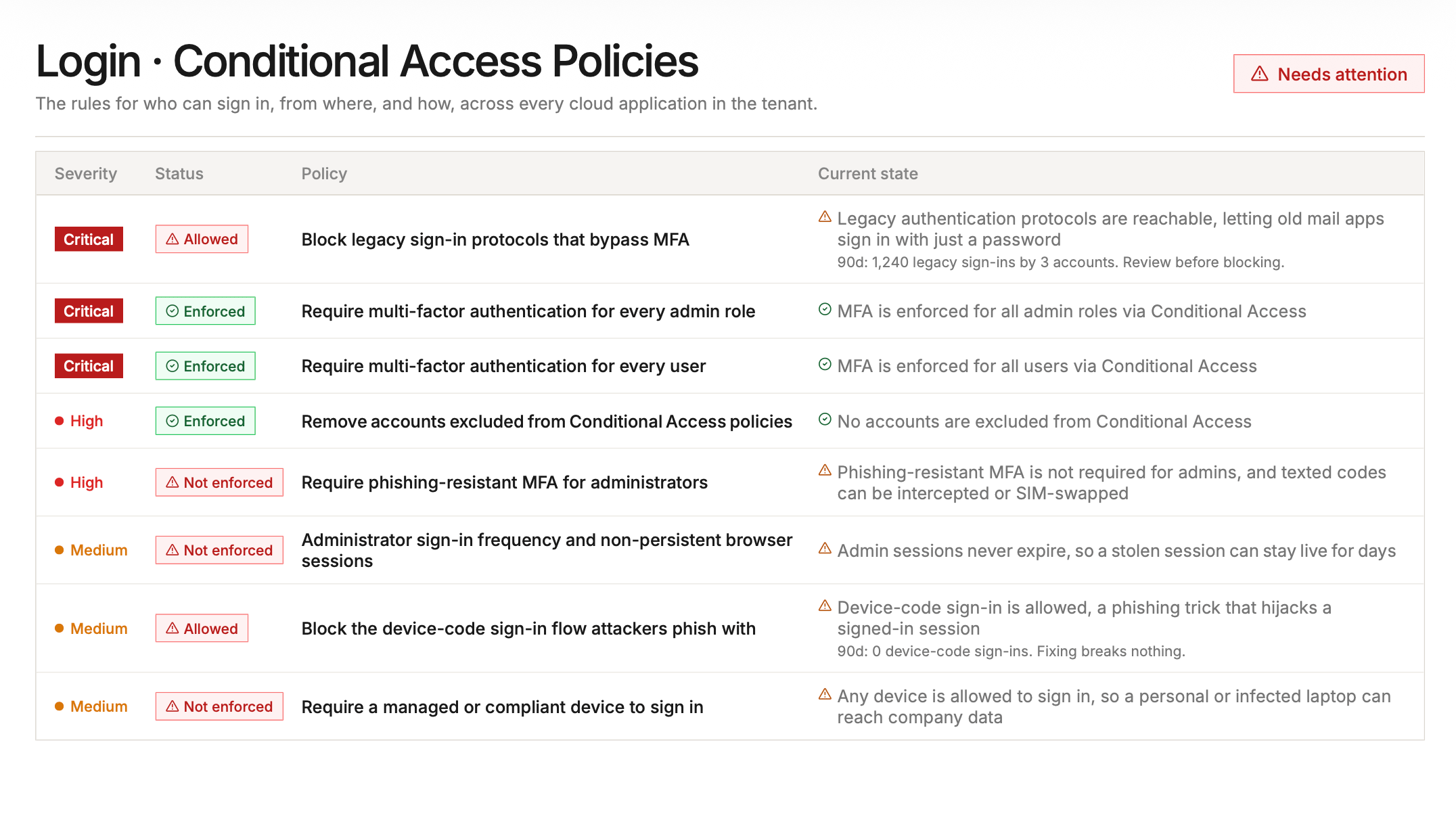Click warning icon in device-code Allowed badge
Screen dimensions: 1456x820
[173, 629]
